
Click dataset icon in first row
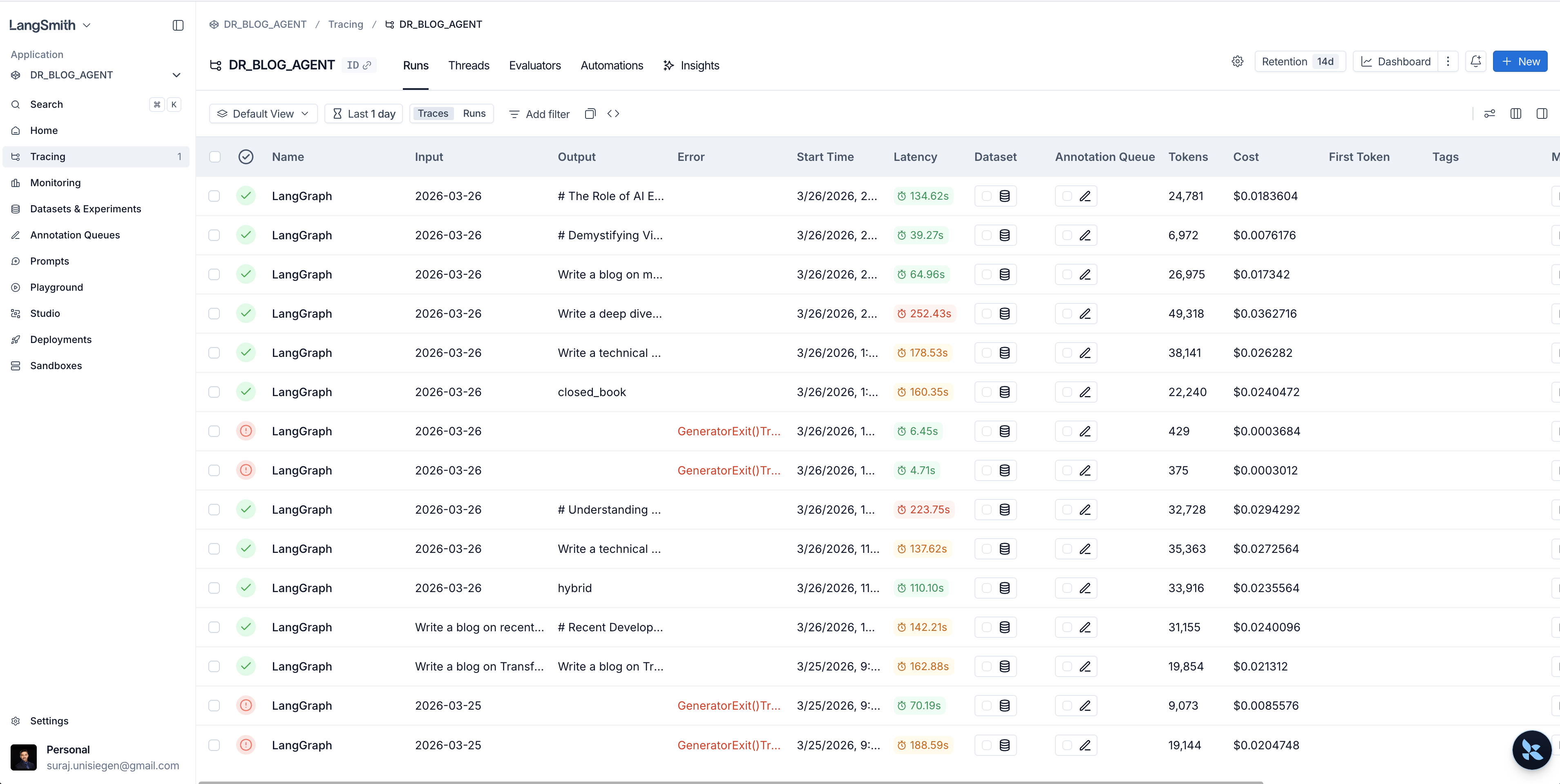[1004, 196]
